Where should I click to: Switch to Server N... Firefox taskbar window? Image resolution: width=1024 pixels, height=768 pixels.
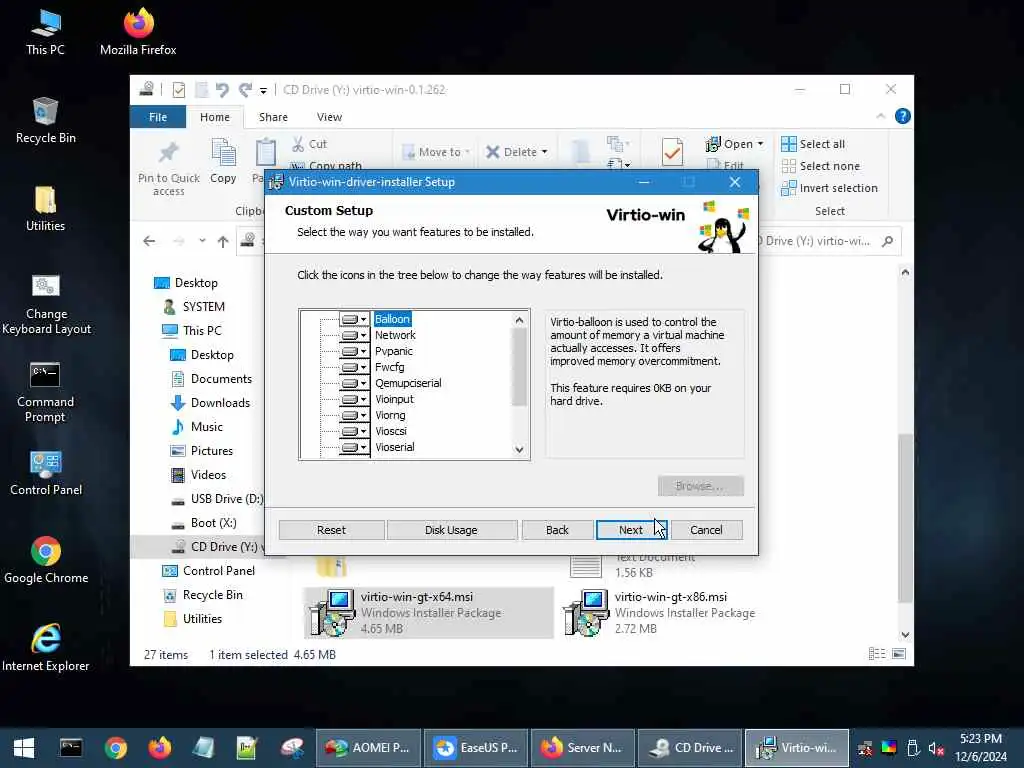tap(583, 748)
